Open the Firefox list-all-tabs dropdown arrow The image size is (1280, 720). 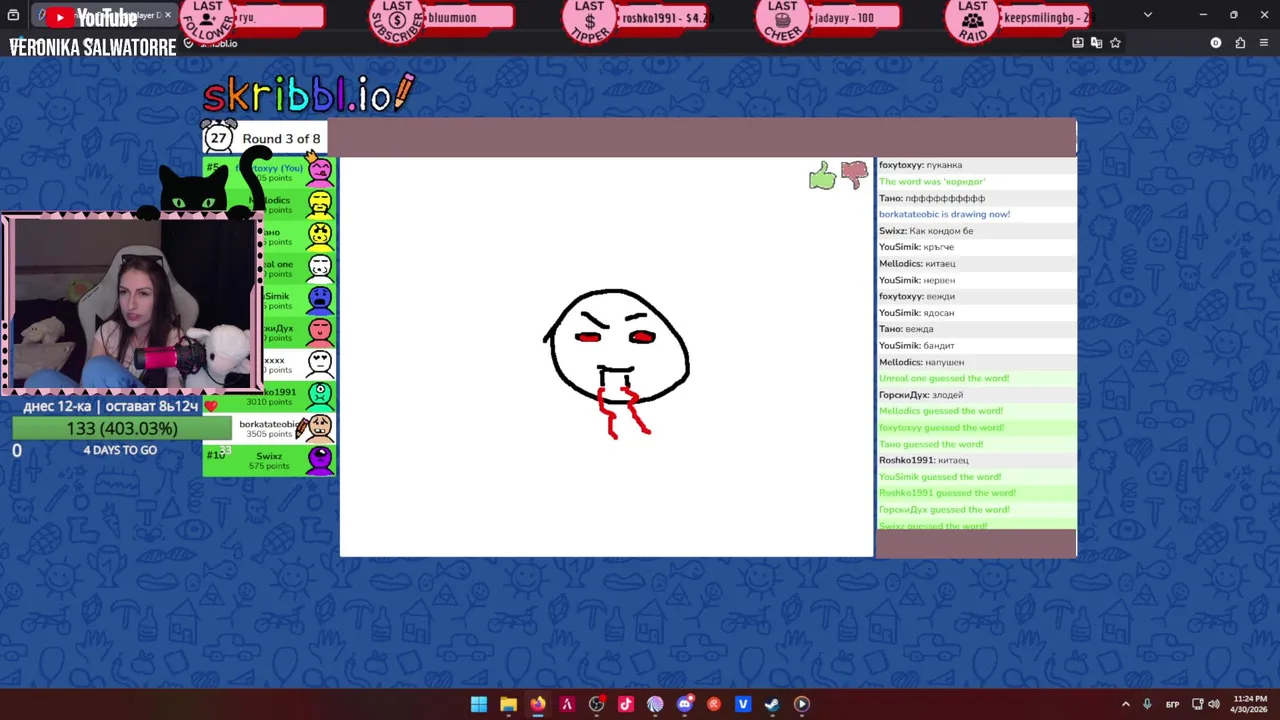1147,15
